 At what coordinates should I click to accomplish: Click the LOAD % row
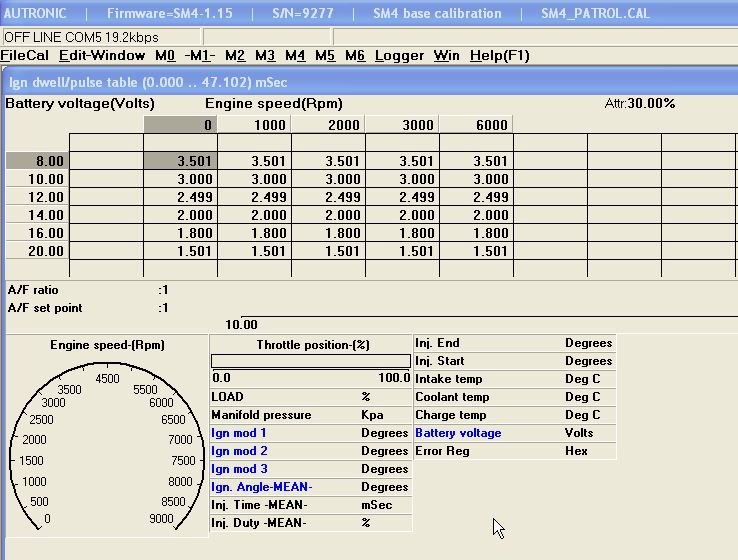point(311,397)
